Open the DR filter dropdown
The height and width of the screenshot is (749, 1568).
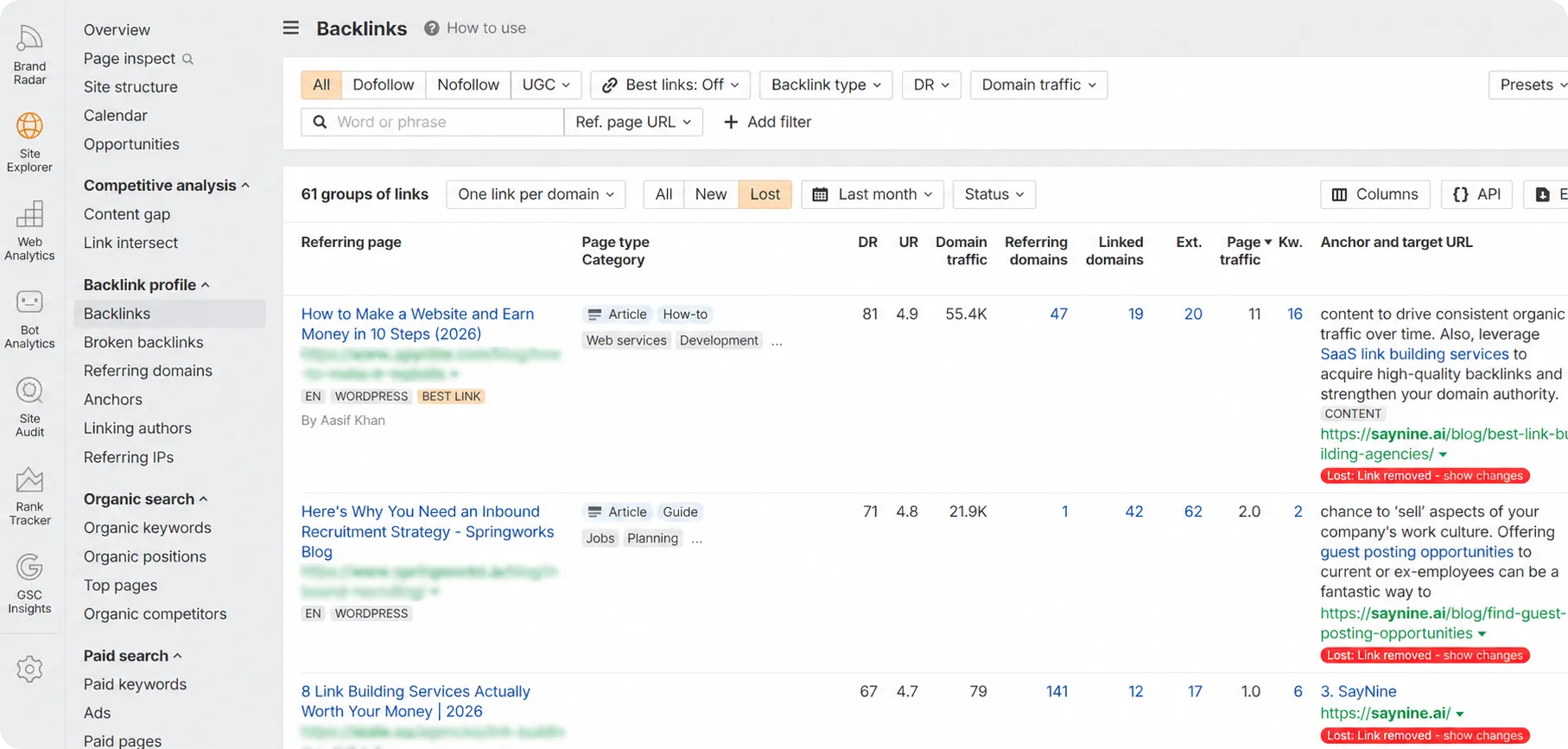931,85
